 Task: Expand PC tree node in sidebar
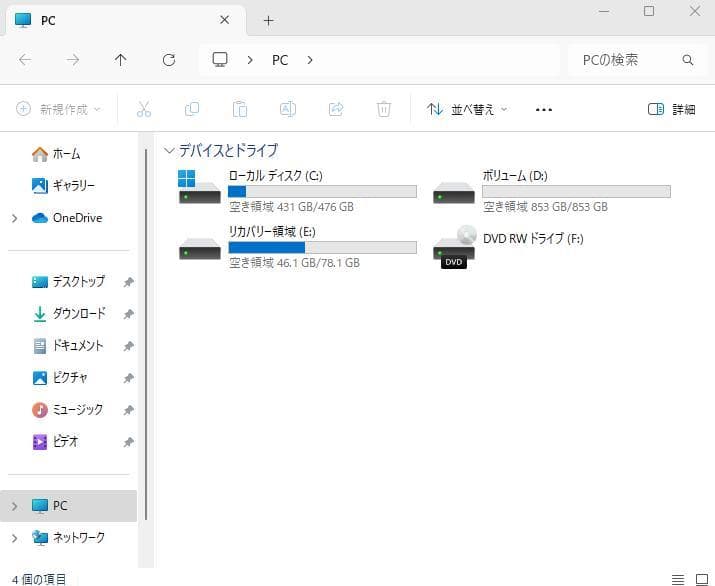coord(15,506)
